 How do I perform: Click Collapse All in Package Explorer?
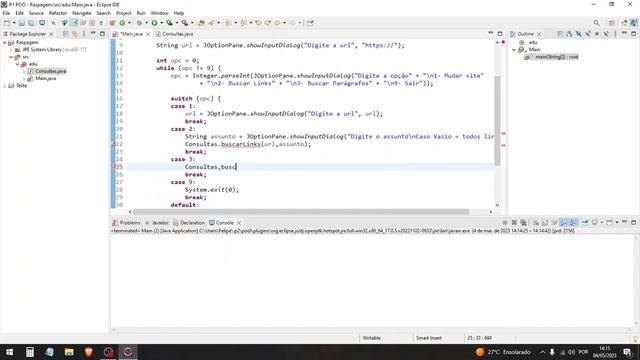[x=65, y=34]
